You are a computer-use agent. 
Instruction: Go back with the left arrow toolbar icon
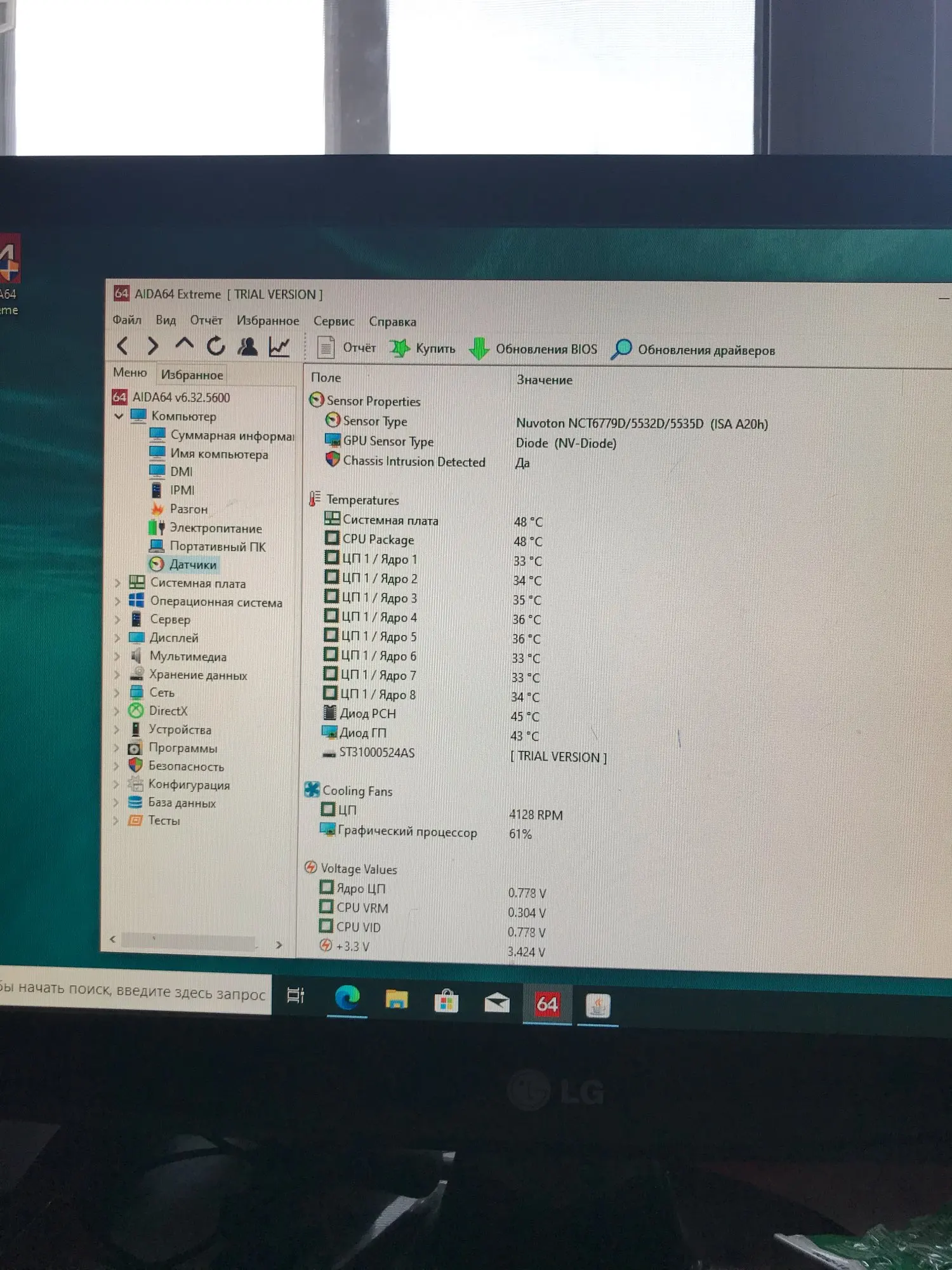click(x=123, y=346)
